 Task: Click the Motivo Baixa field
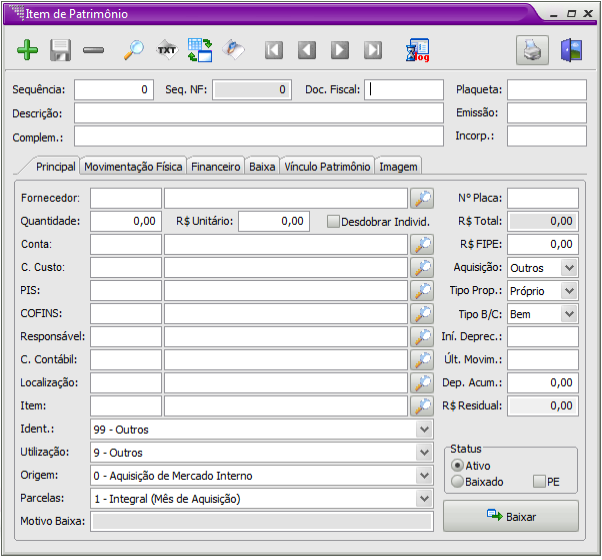tap(262, 521)
